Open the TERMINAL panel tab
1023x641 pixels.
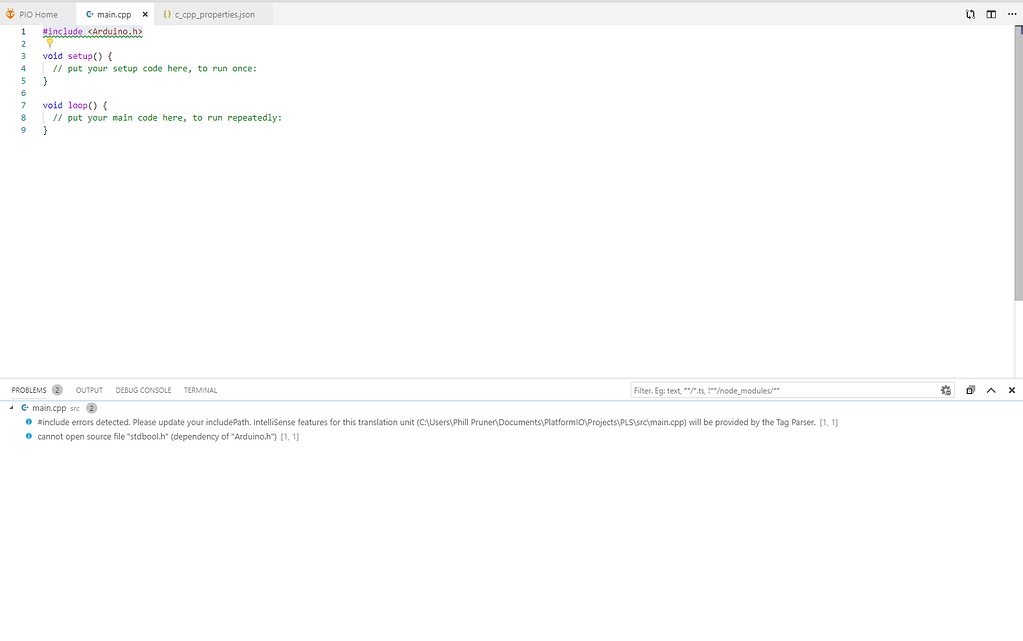(200, 390)
